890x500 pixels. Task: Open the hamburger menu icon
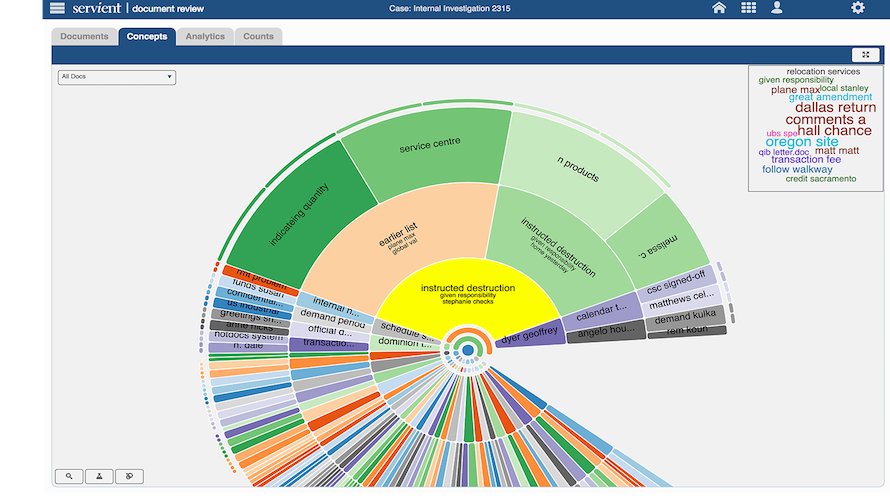57,8
